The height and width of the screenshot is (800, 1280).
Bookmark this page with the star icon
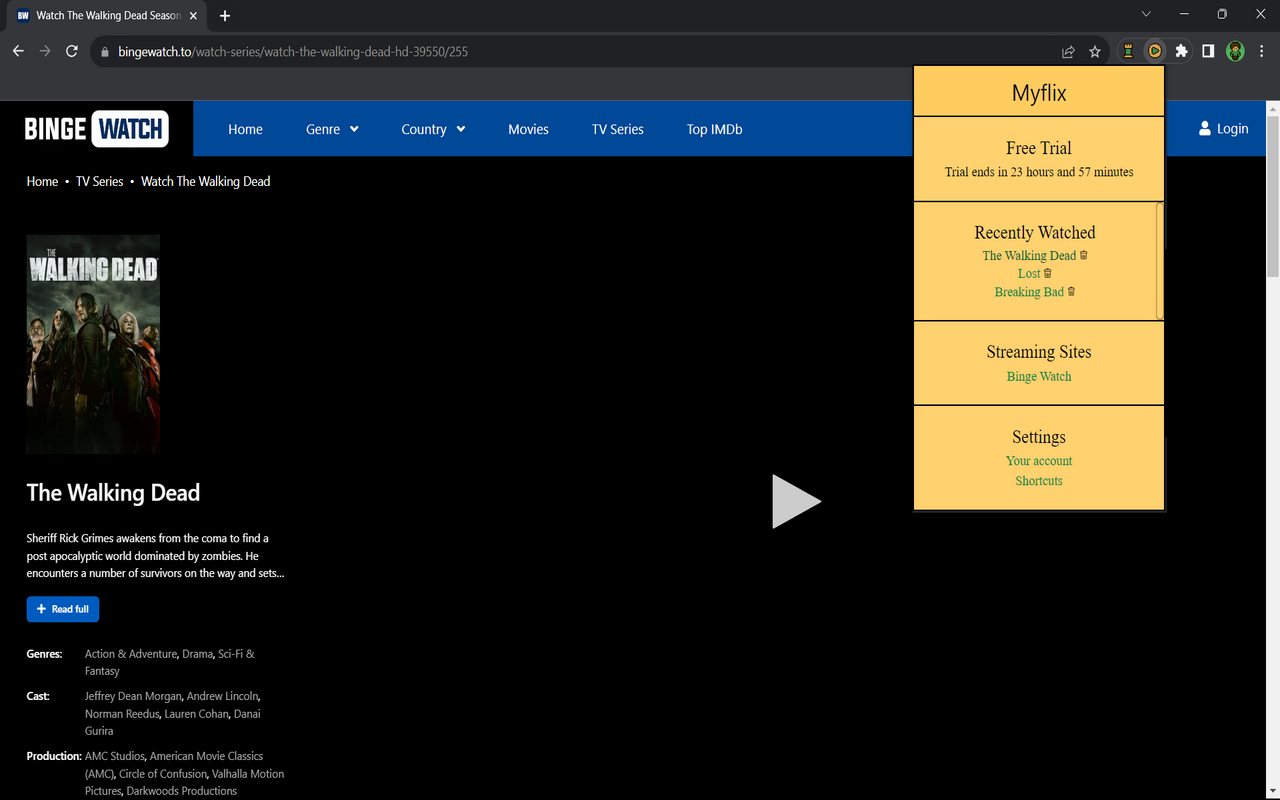pos(1095,51)
